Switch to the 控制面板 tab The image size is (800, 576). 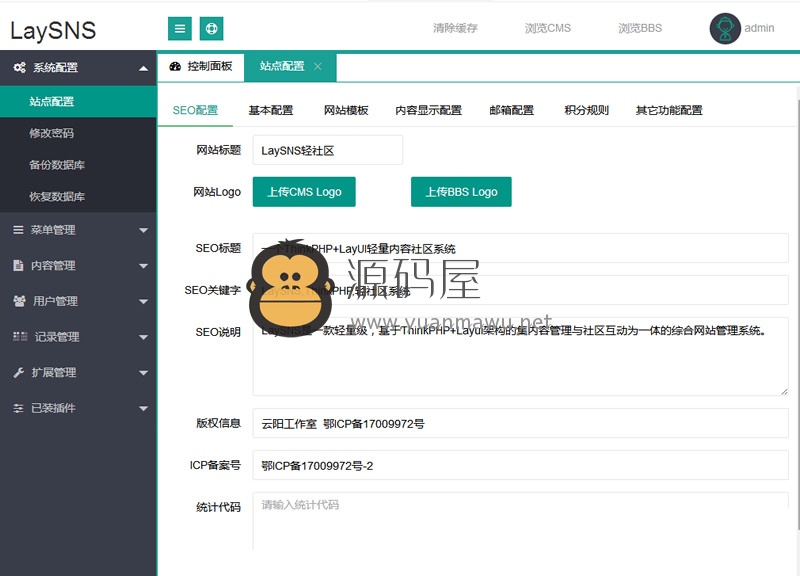click(201, 67)
